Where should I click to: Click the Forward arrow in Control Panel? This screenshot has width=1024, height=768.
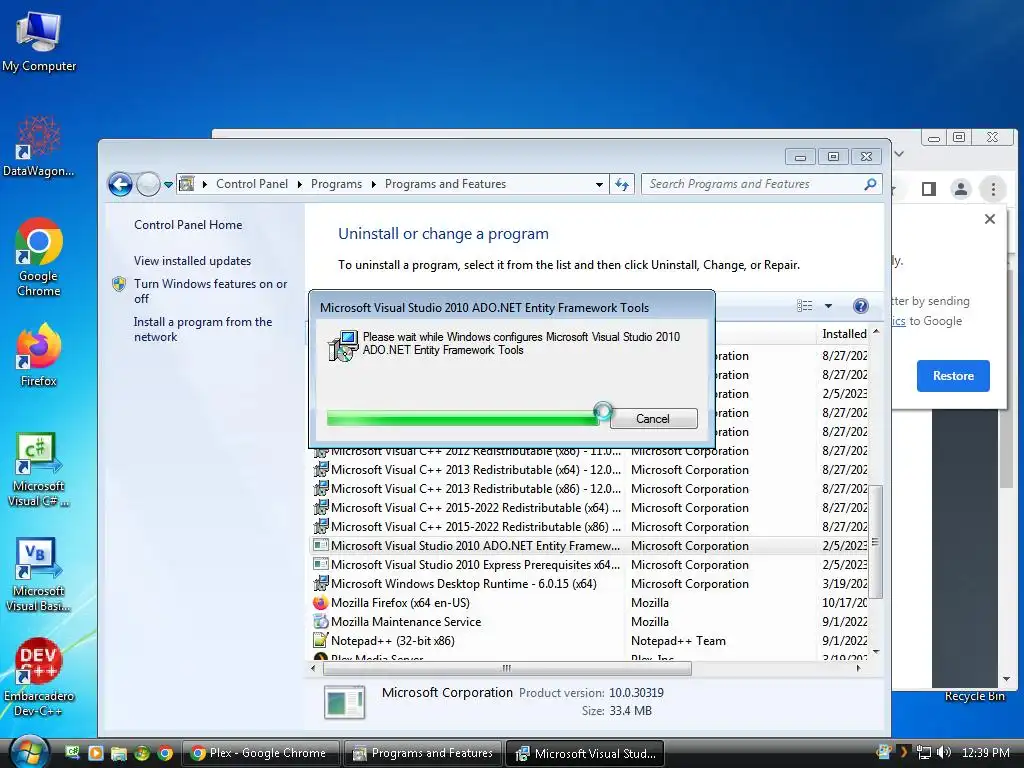coord(148,185)
